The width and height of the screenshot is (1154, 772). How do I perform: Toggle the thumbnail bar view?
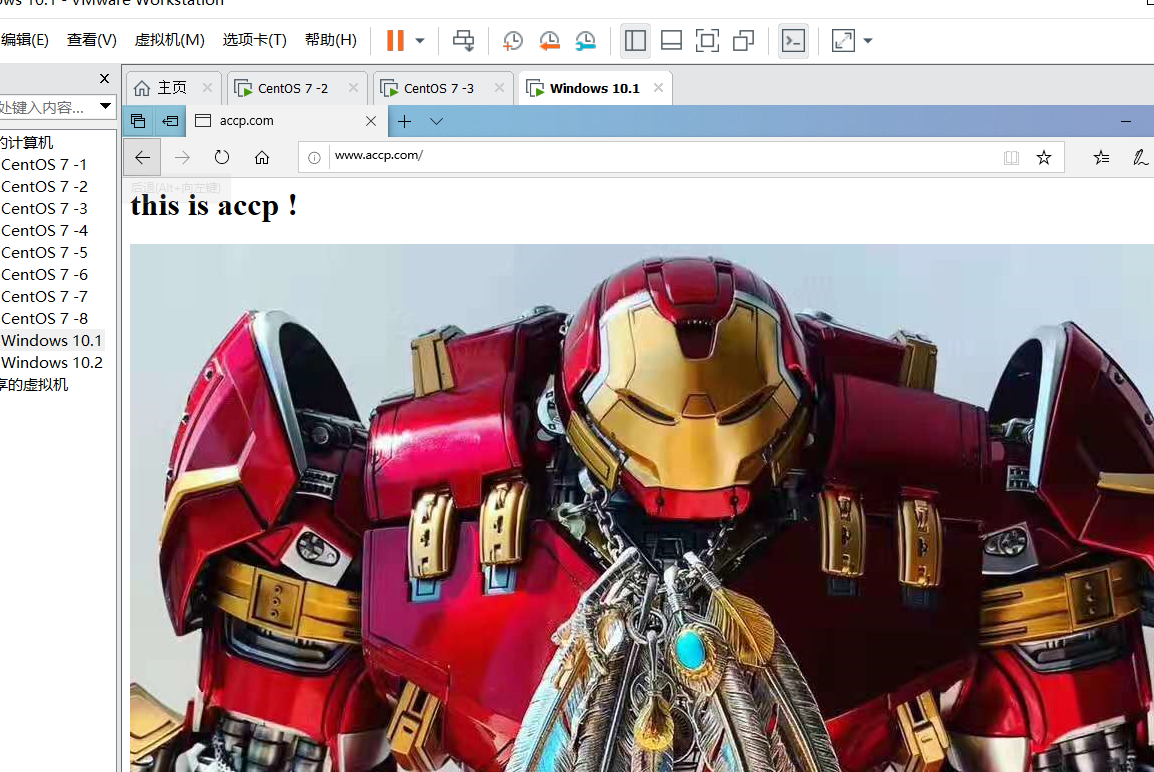point(671,40)
